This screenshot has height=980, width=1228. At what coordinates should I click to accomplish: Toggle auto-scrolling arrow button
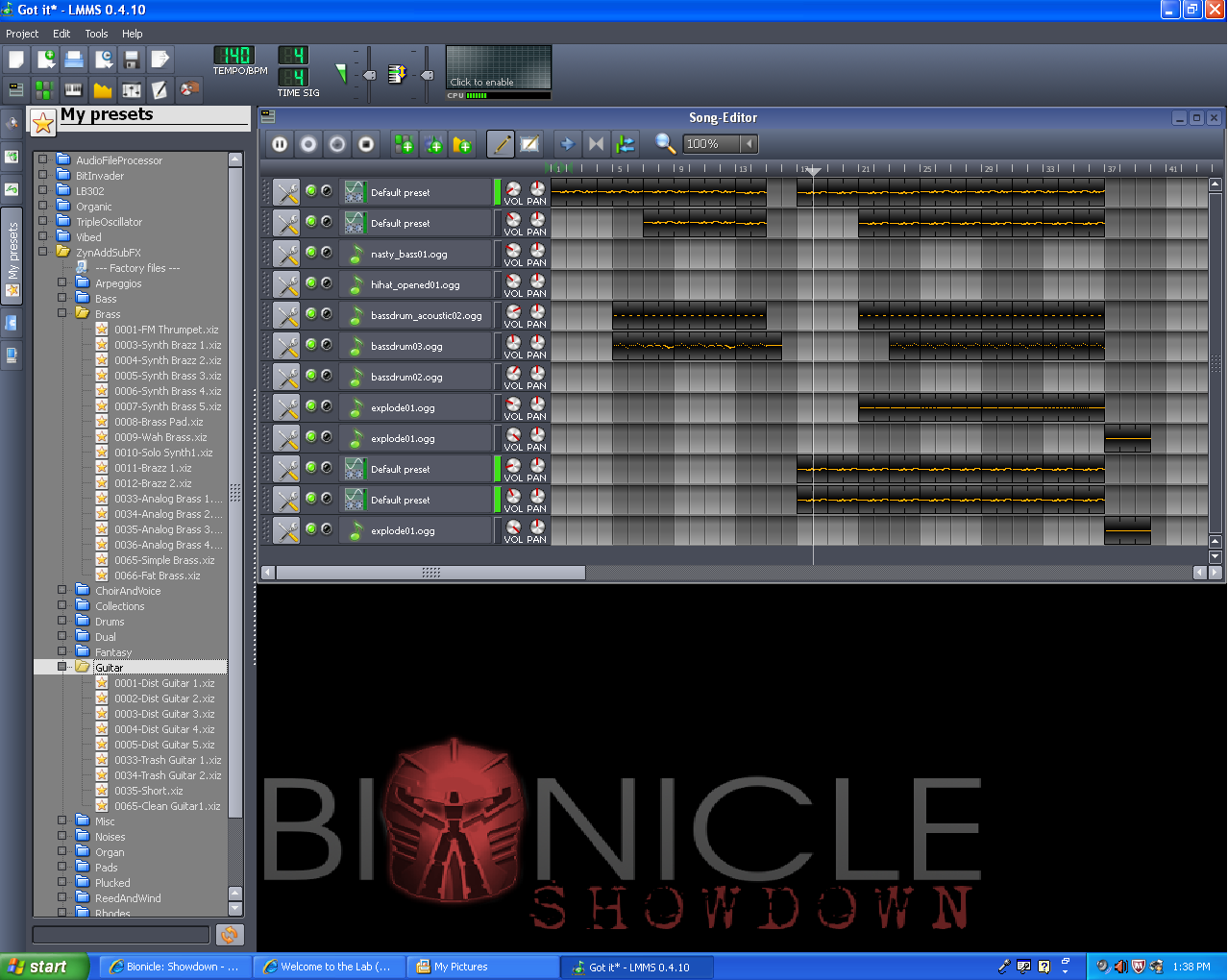[568, 144]
